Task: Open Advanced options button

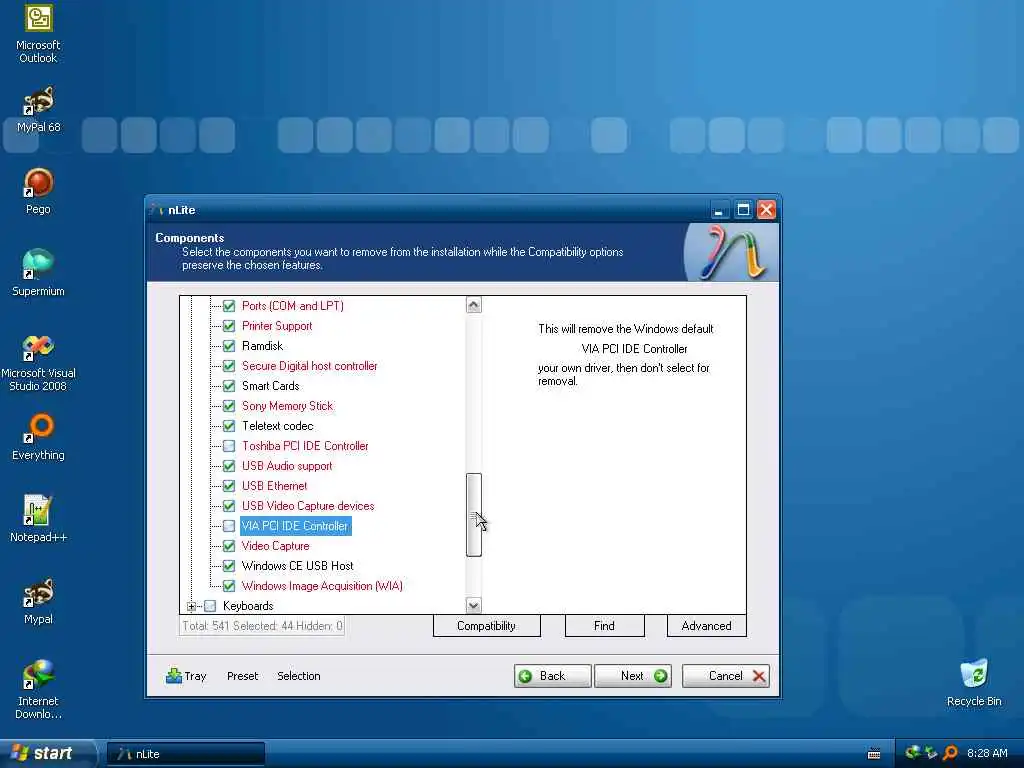Action: click(706, 626)
